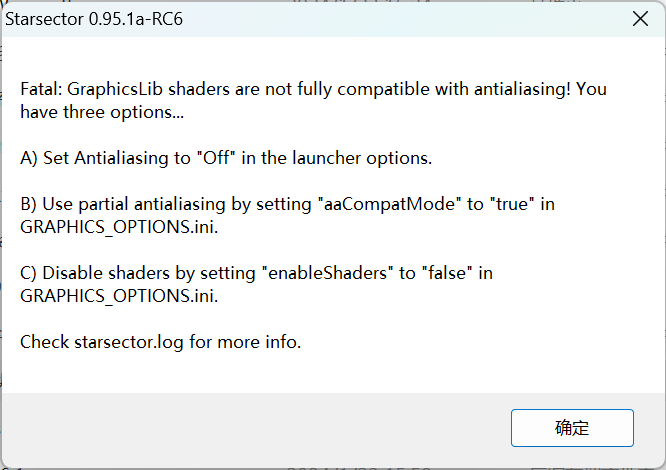Viewport: 666px width, 470px height.
Task: Click the "enableShaders" setting name
Action: coord(327,273)
